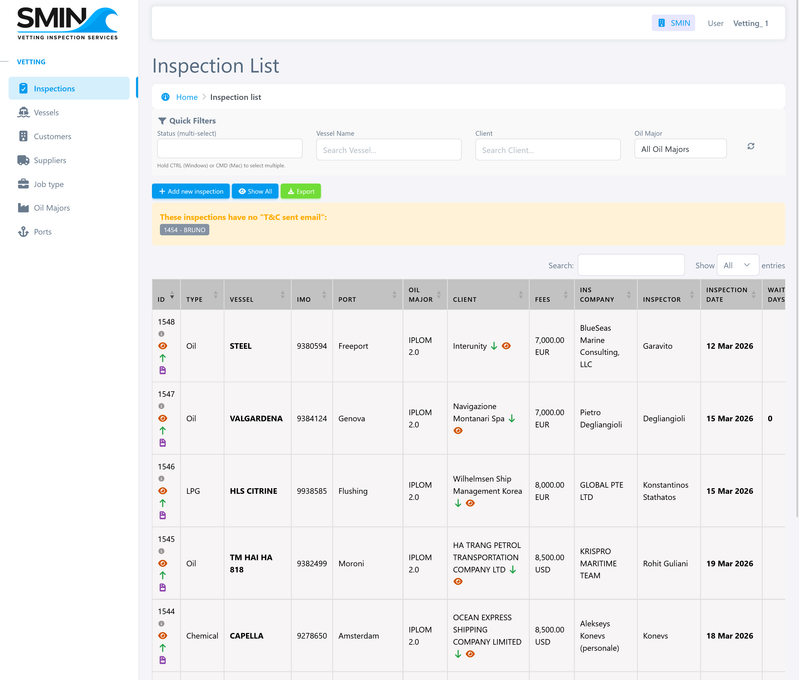This screenshot has height=680, width=799.
Task: Click the table Search field
Action: point(631,265)
